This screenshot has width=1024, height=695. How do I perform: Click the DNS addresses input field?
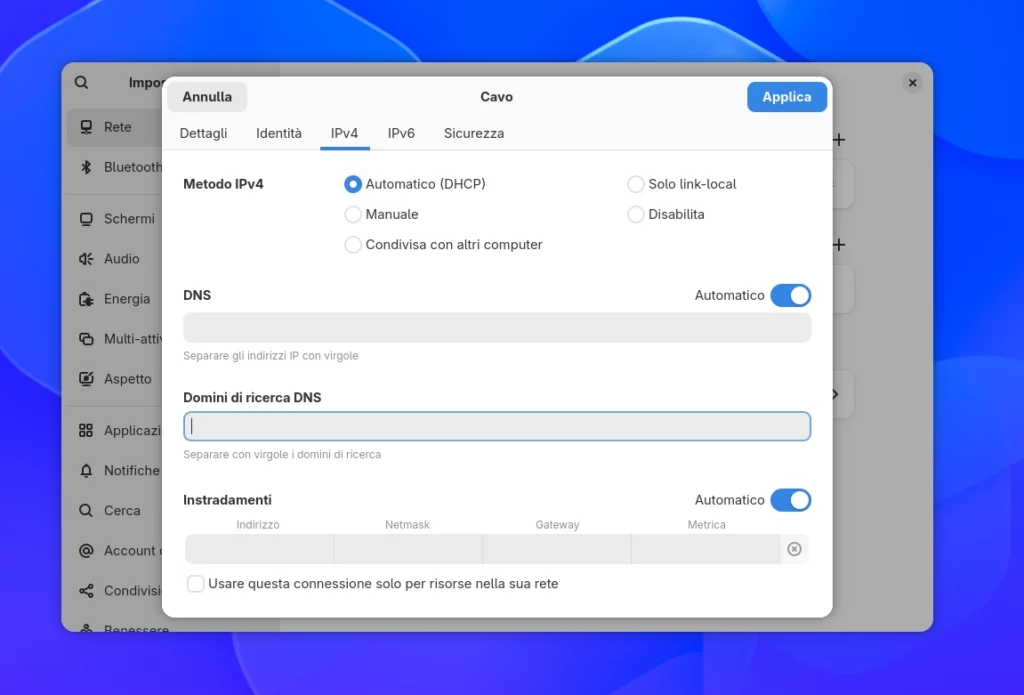pos(497,327)
